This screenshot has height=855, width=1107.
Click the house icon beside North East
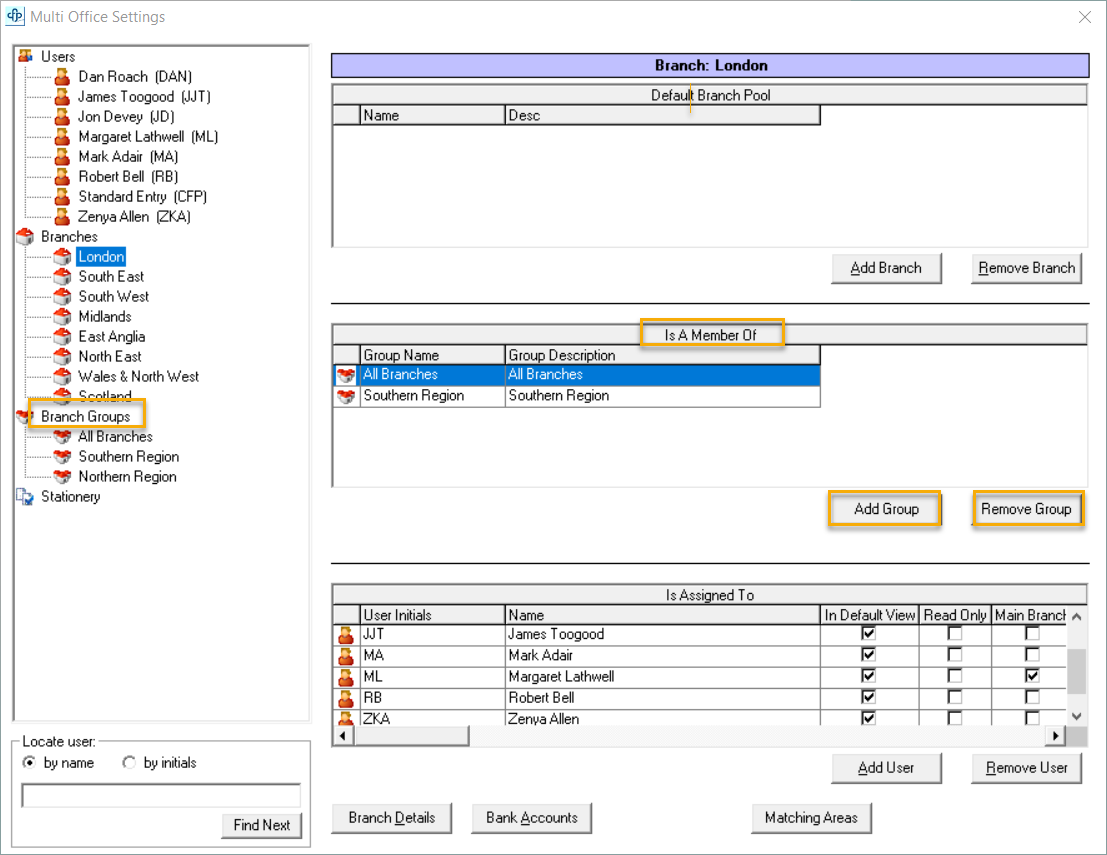[x=63, y=356]
